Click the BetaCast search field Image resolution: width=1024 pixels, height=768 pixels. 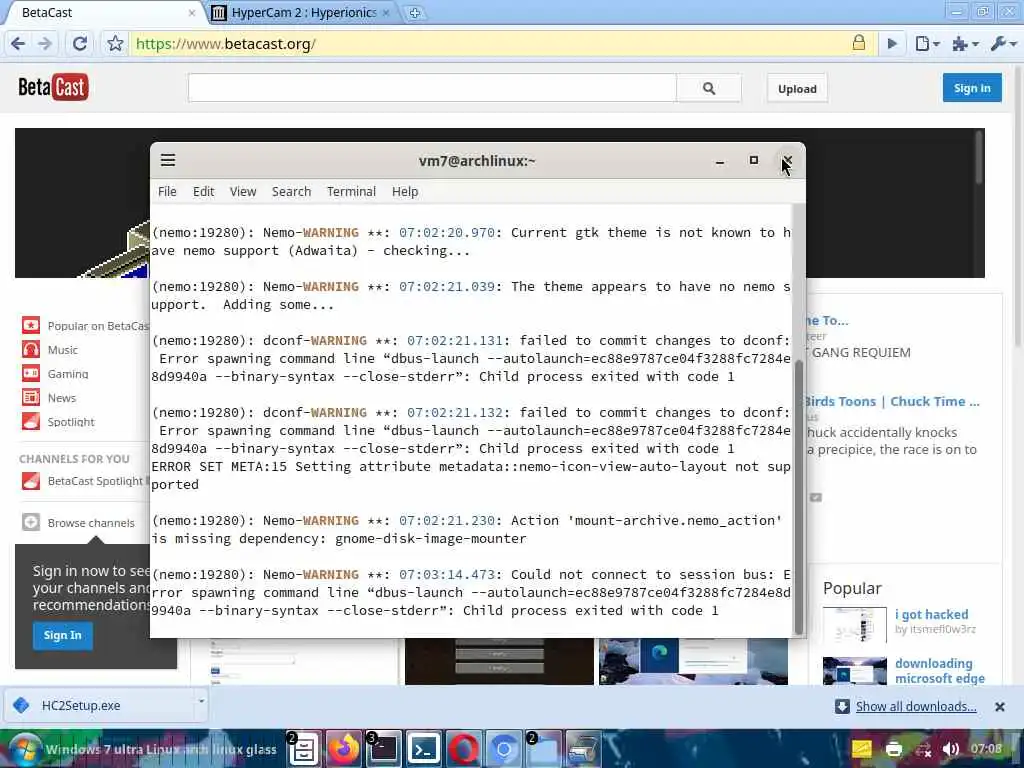[432, 88]
